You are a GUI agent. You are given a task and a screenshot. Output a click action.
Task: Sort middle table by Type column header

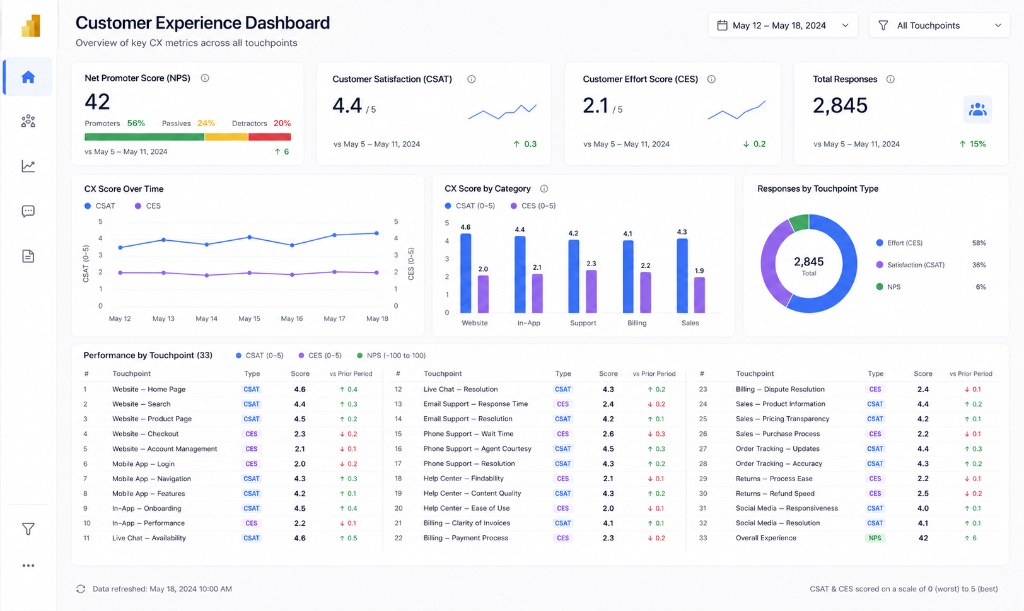pyautogui.click(x=563, y=374)
